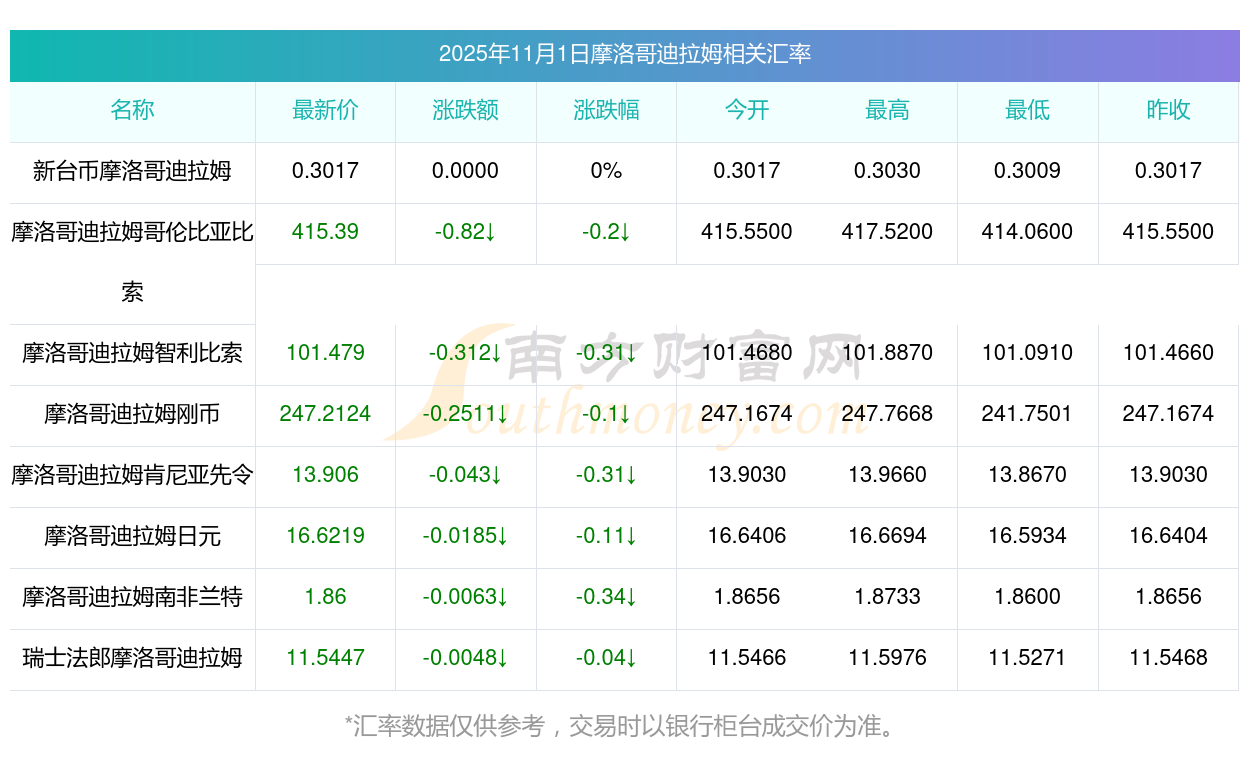Click the 最新价 column header

(325, 110)
